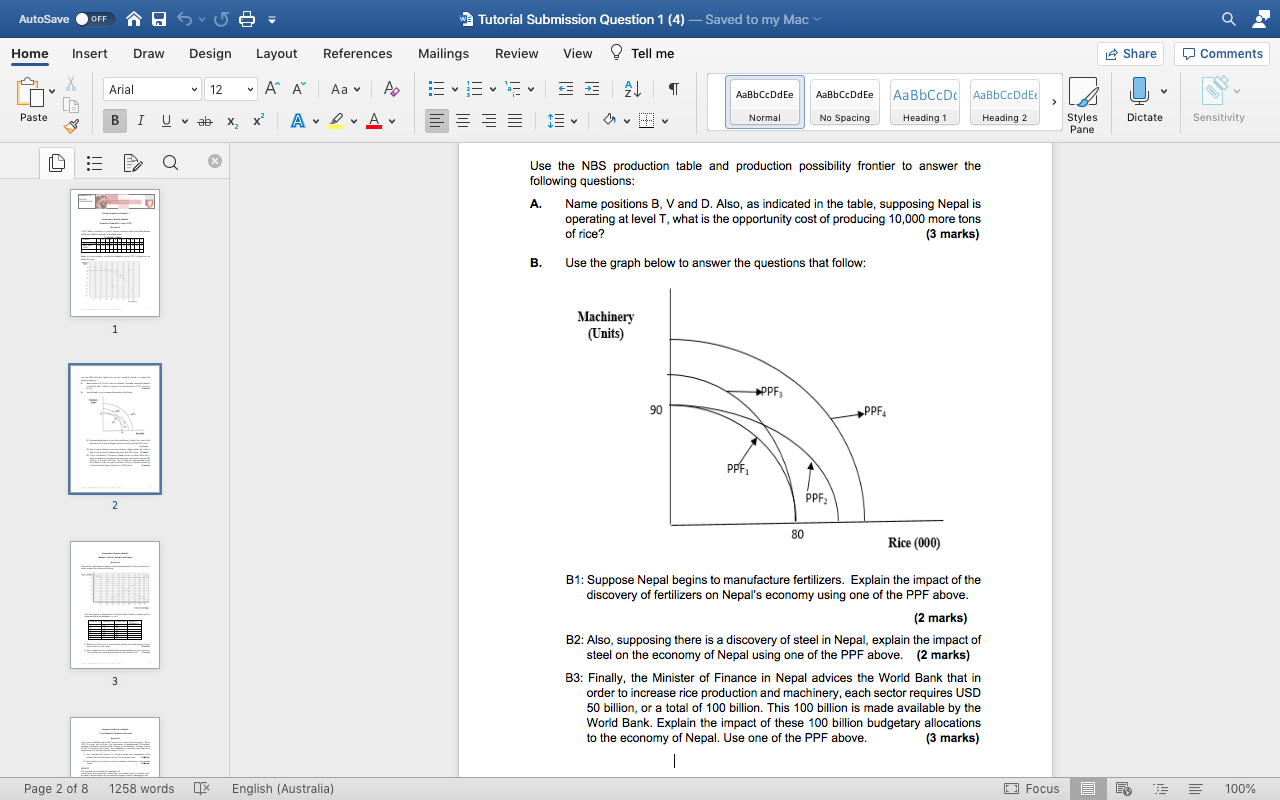This screenshot has height=800, width=1280.
Task: Apply the Heading 1 style
Action: (x=925, y=103)
